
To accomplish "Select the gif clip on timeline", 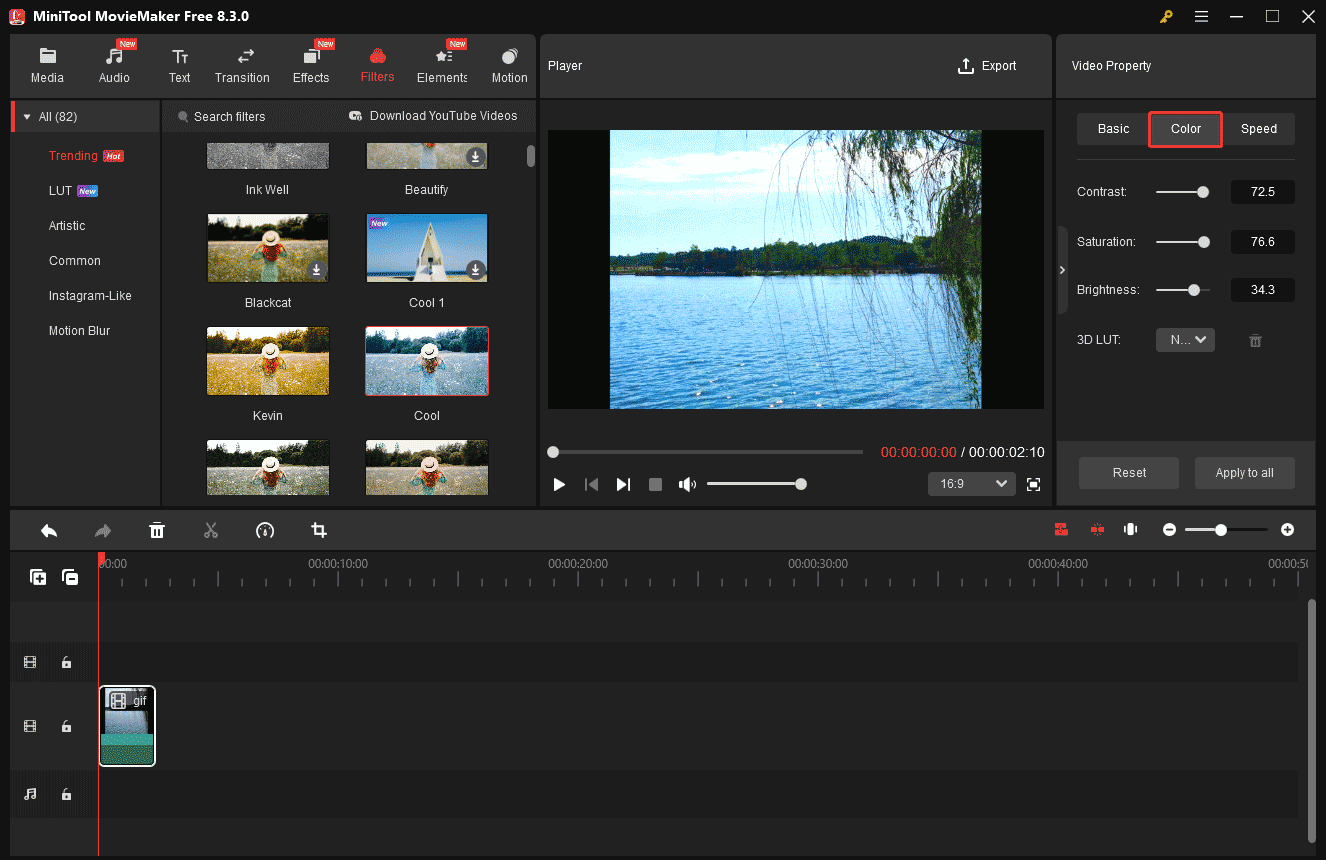I will 127,726.
